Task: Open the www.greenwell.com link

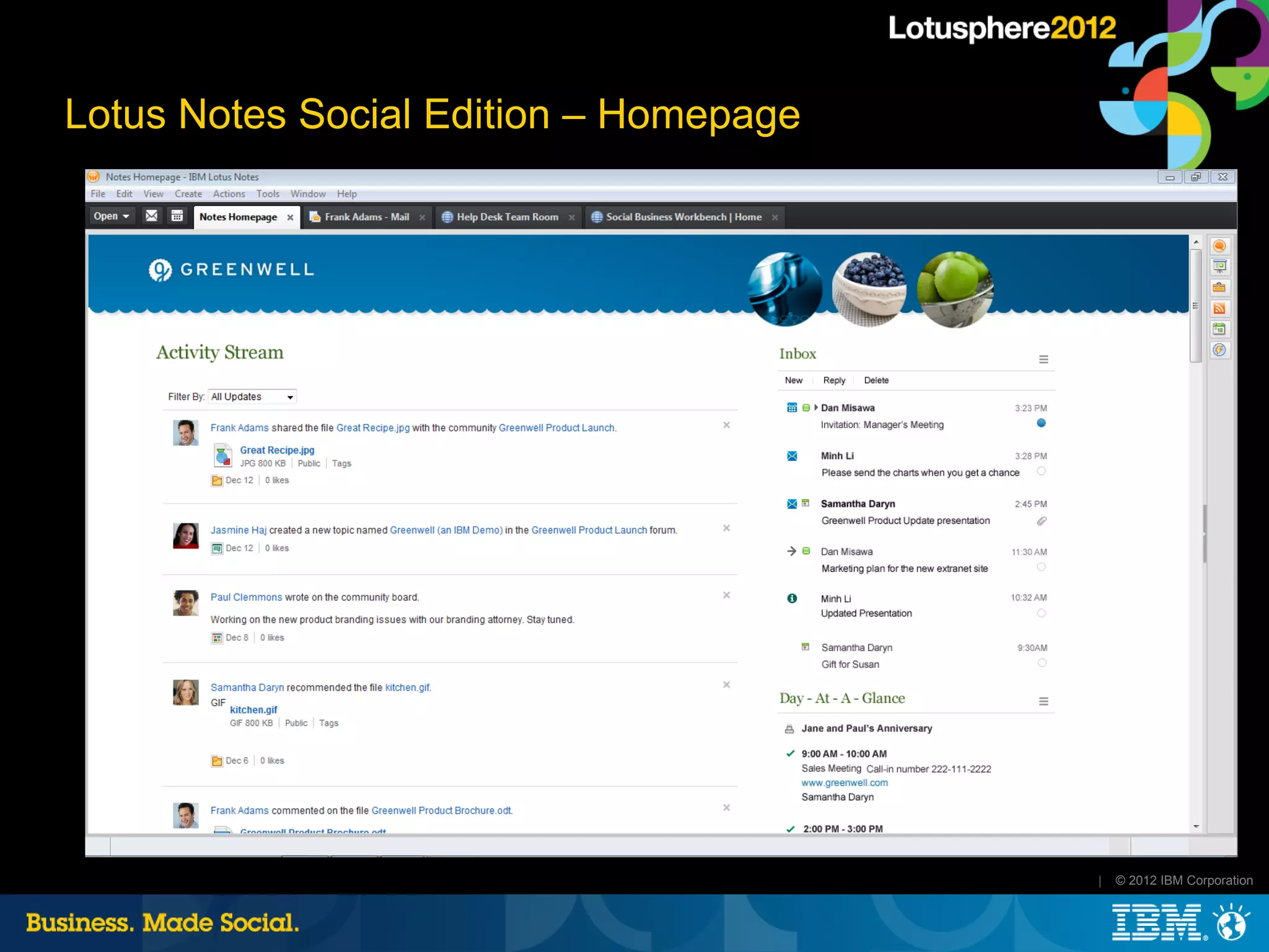Action: (845, 783)
